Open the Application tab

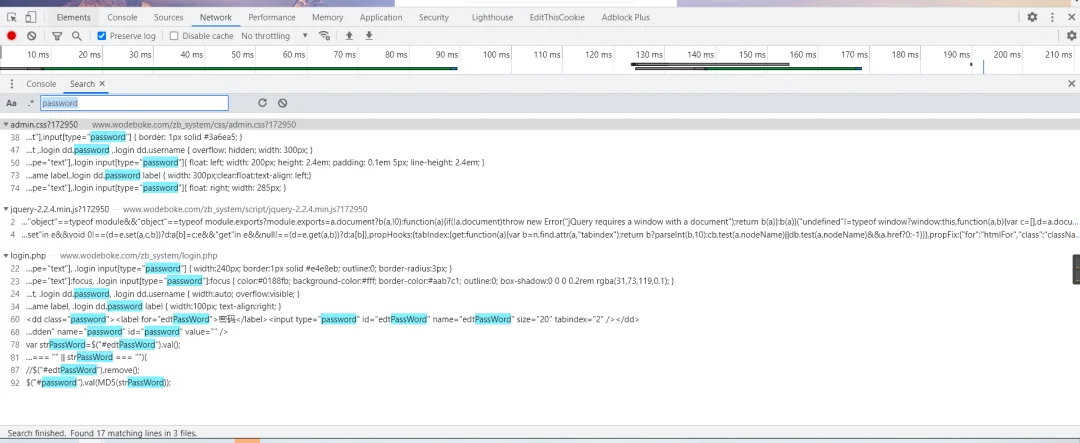click(x=381, y=17)
